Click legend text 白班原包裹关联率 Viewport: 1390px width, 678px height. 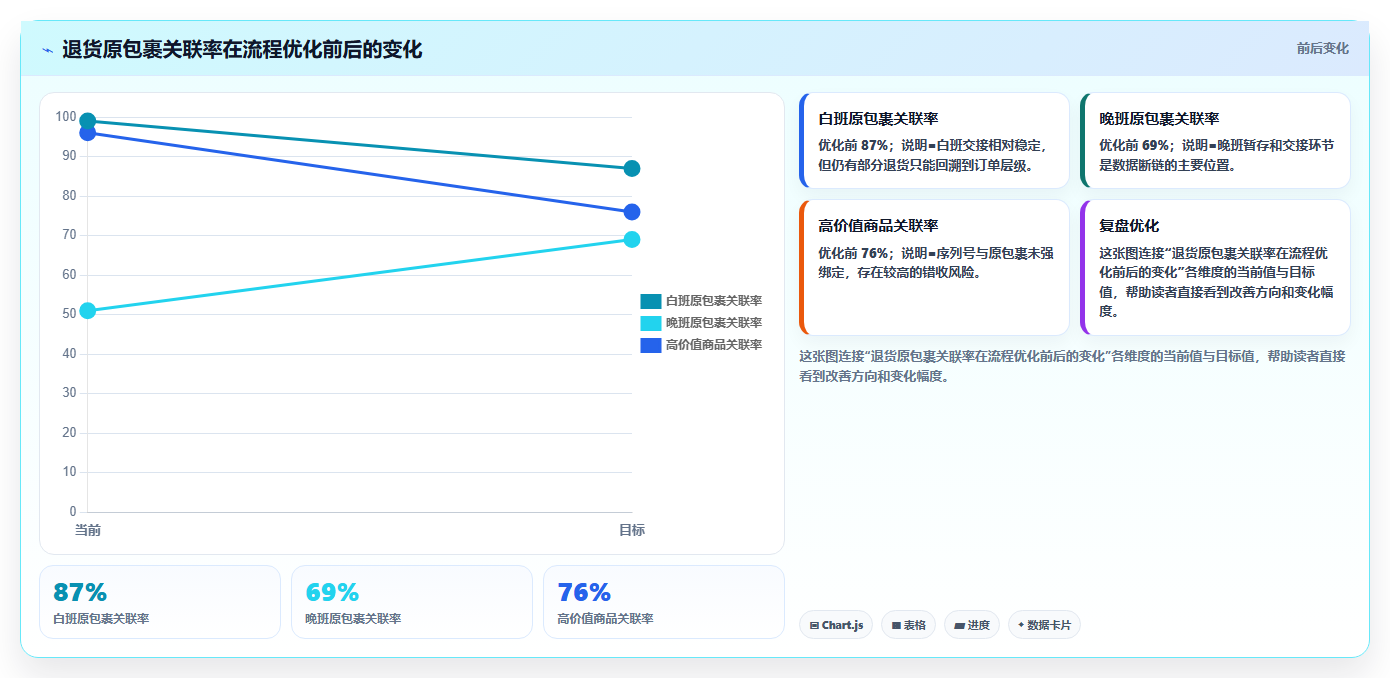(714, 301)
